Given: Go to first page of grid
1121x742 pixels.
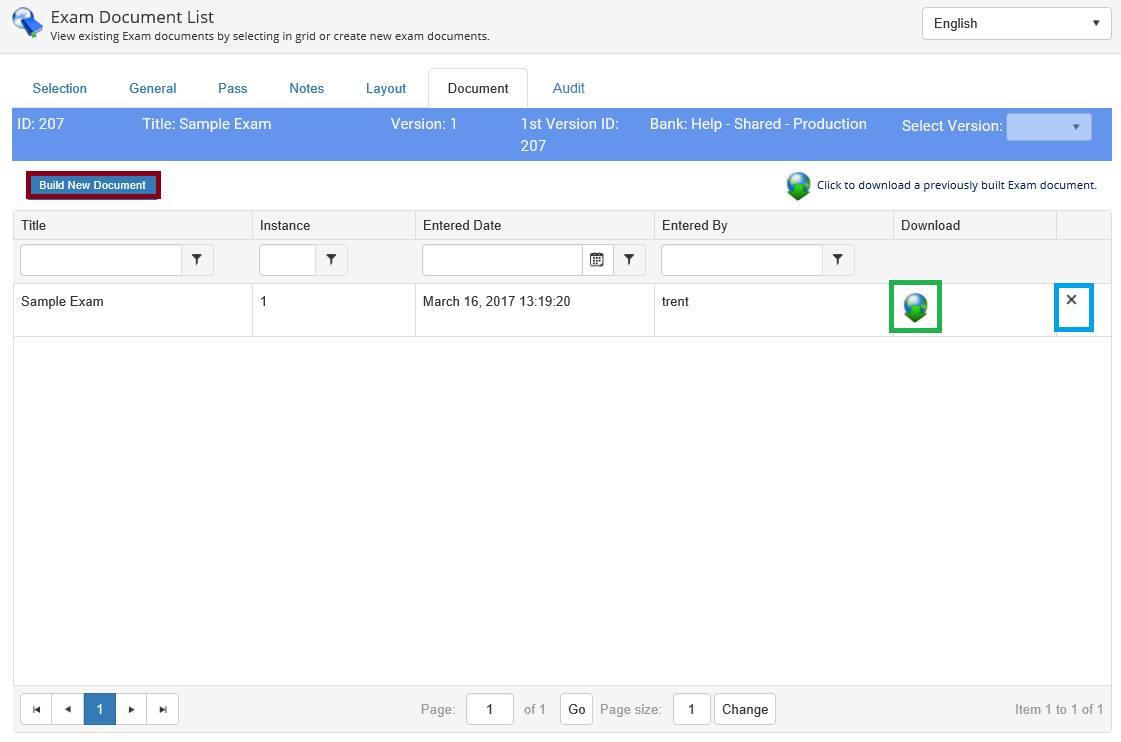Looking at the screenshot, I should 36,709.
